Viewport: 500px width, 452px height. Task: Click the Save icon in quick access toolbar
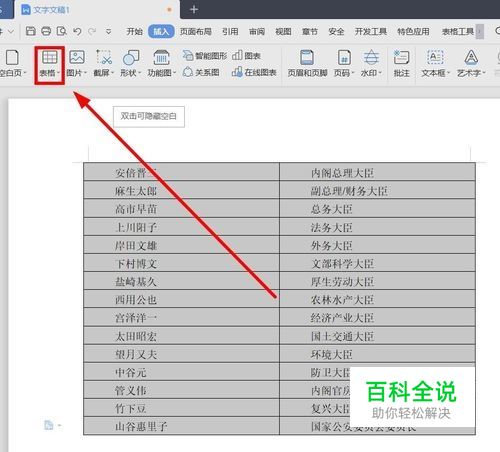pos(31,31)
